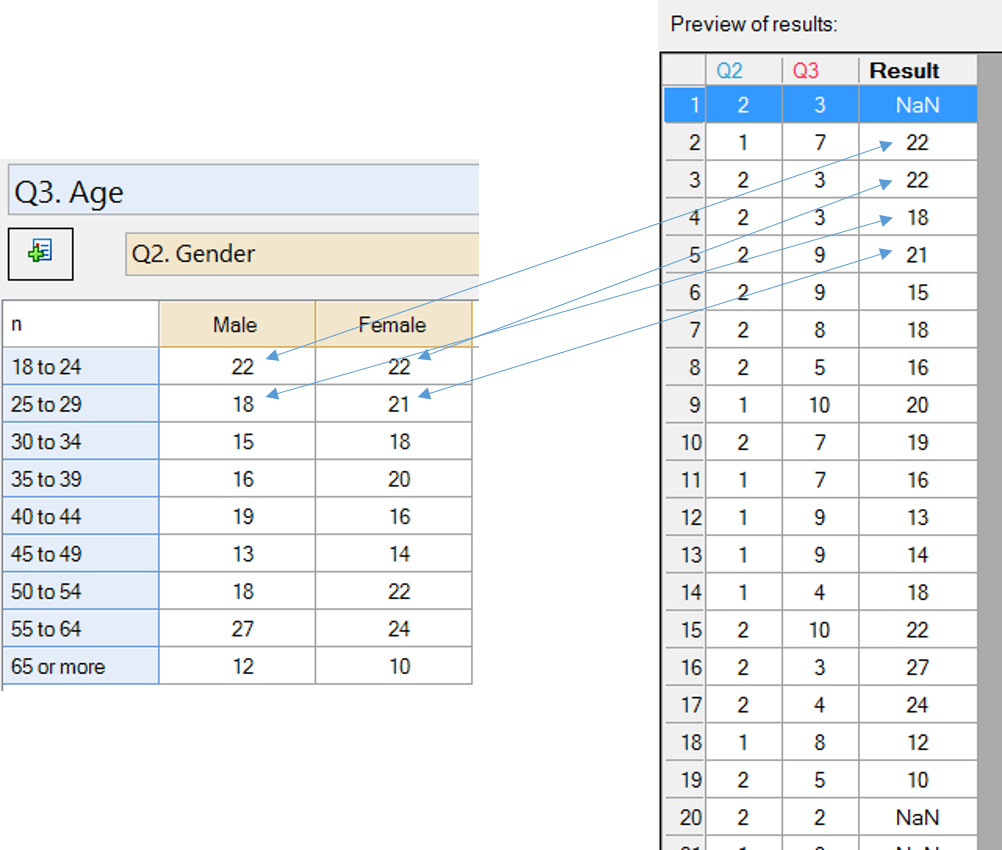Screen dimensions: 1002x850
Task: Select the highlighted row 1 in preview
Action: [819, 104]
